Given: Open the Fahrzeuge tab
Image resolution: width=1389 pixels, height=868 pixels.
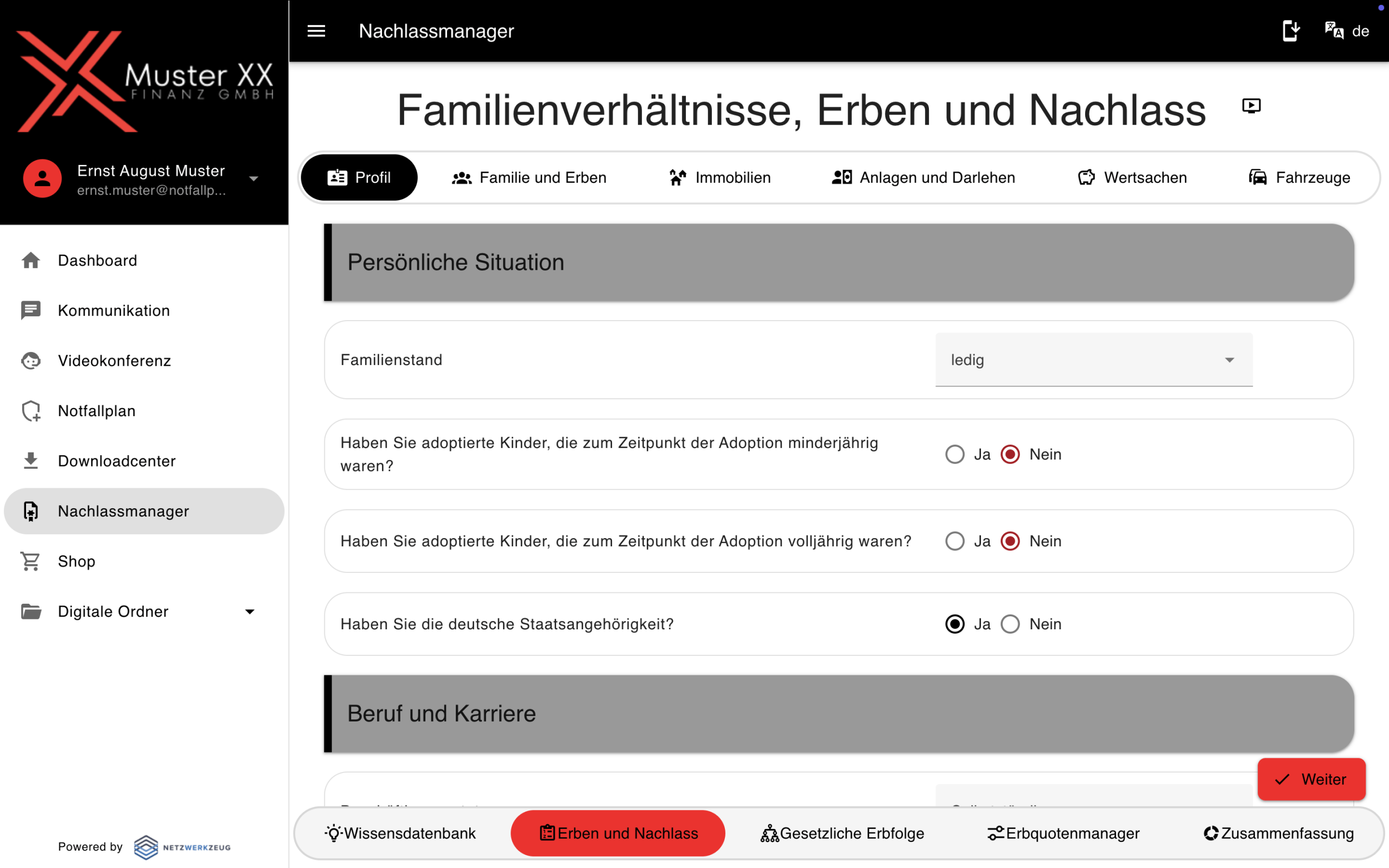Looking at the screenshot, I should click(x=1299, y=178).
